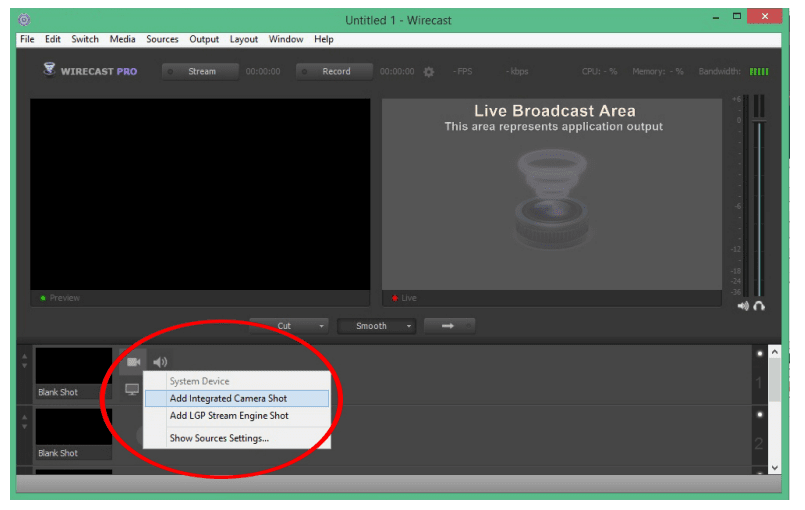805x510 pixels.
Task: Adjust the master volume slider
Action: pos(759,121)
